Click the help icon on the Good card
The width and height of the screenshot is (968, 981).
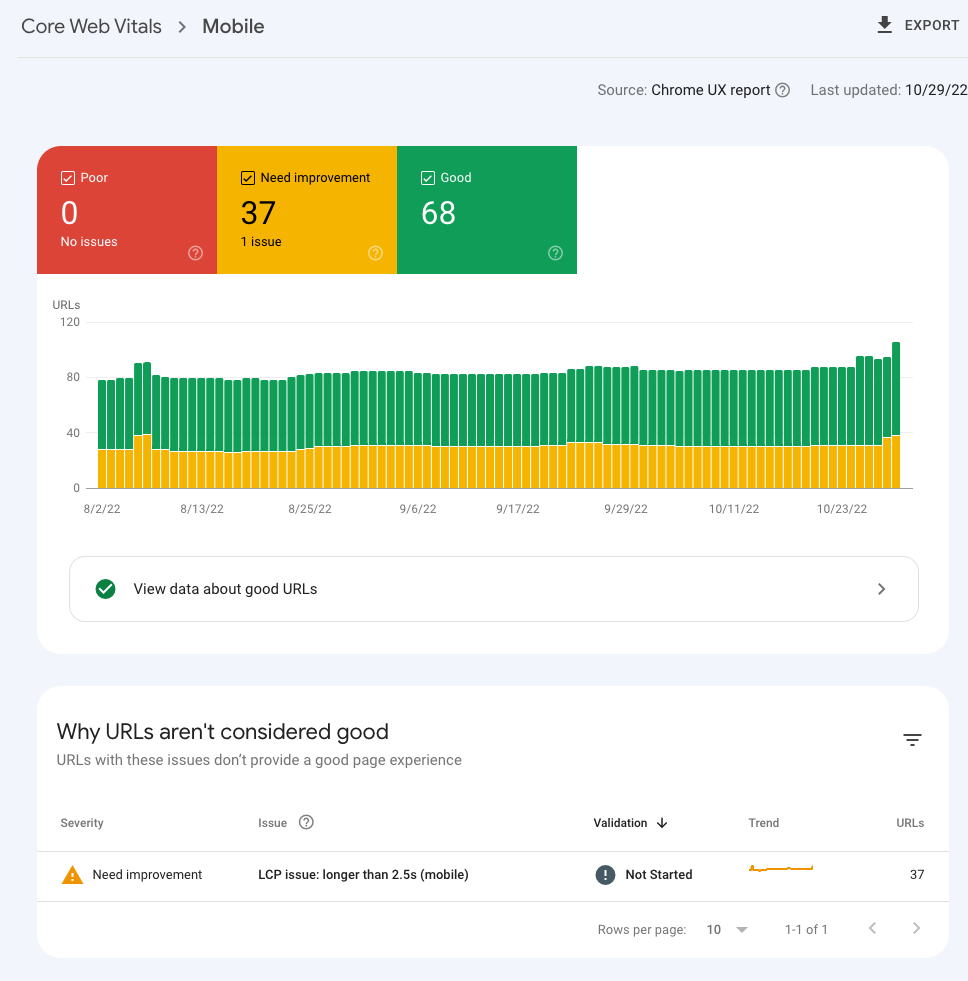click(x=555, y=253)
